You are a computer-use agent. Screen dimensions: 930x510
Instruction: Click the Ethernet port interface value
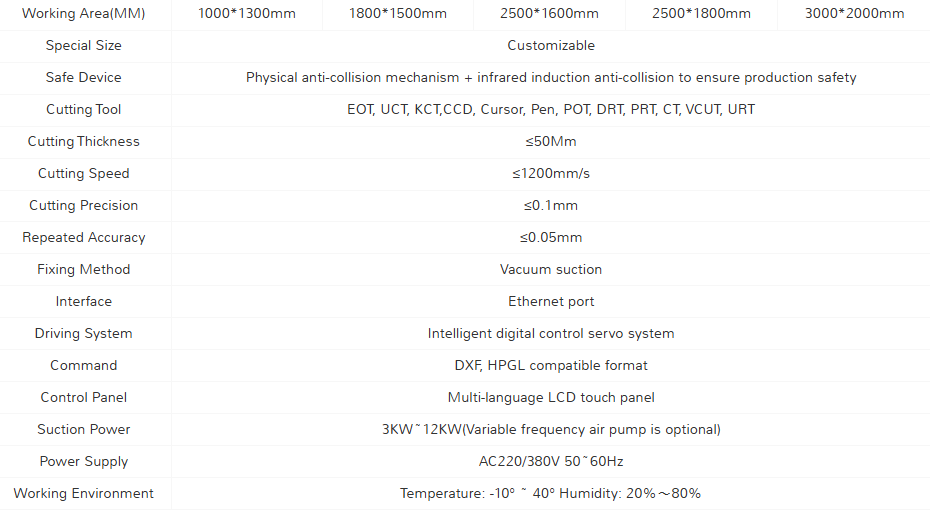pos(551,301)
